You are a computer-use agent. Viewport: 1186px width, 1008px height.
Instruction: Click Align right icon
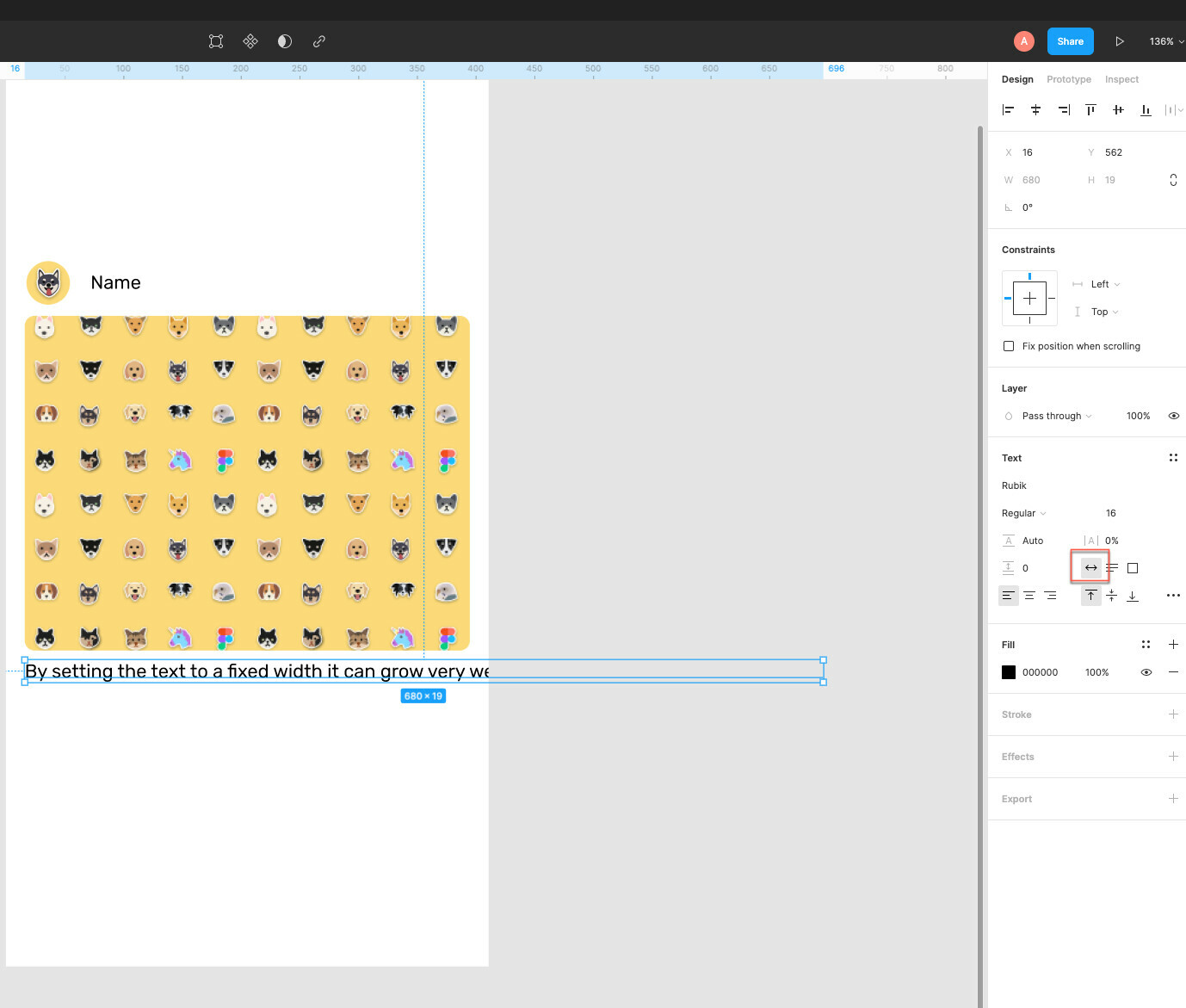pos(1064,109)
